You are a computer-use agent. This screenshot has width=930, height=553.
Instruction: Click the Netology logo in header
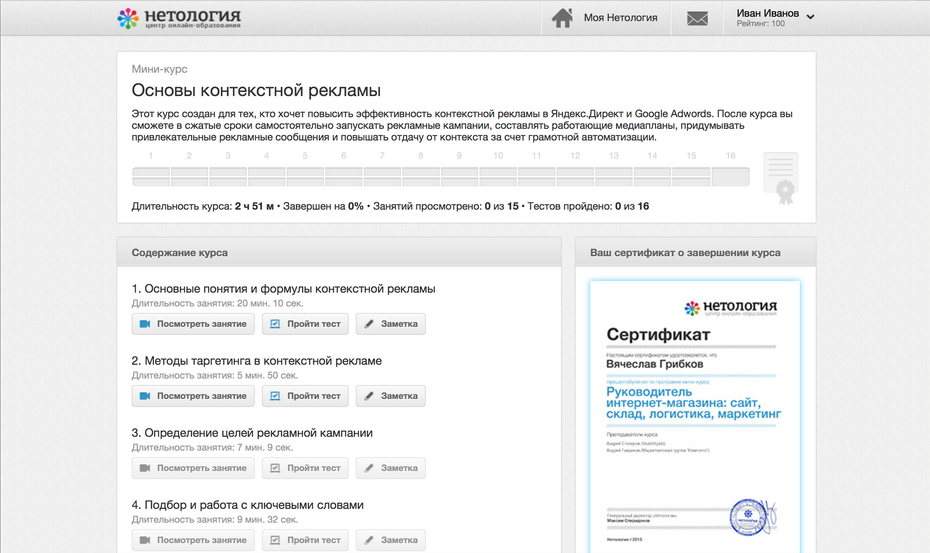pyautogui.click(x=179, y=18)
